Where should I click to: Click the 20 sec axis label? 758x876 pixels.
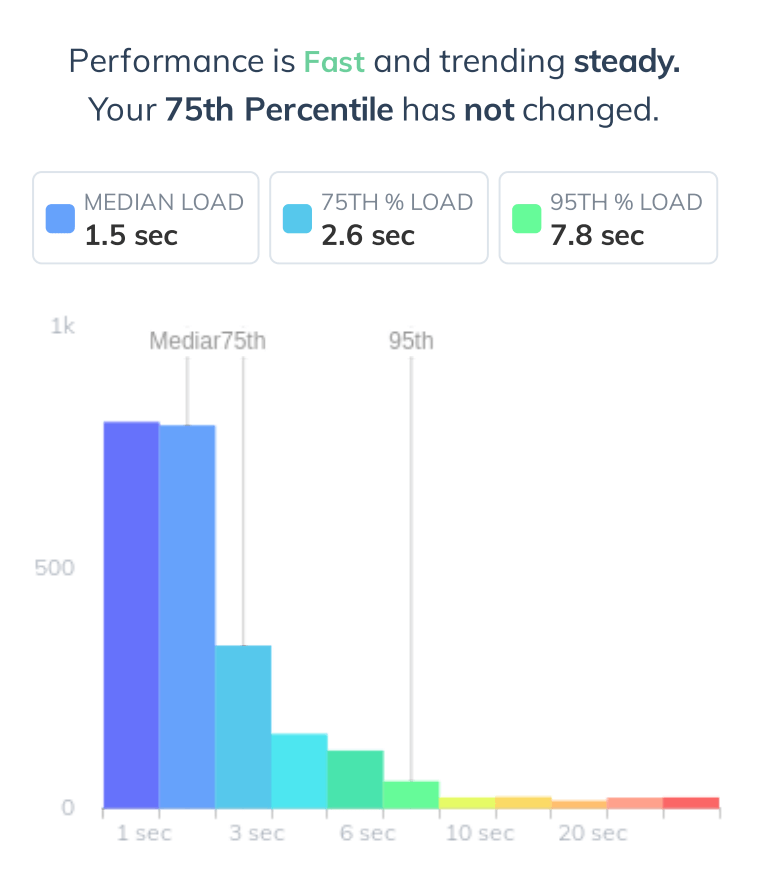579,834
